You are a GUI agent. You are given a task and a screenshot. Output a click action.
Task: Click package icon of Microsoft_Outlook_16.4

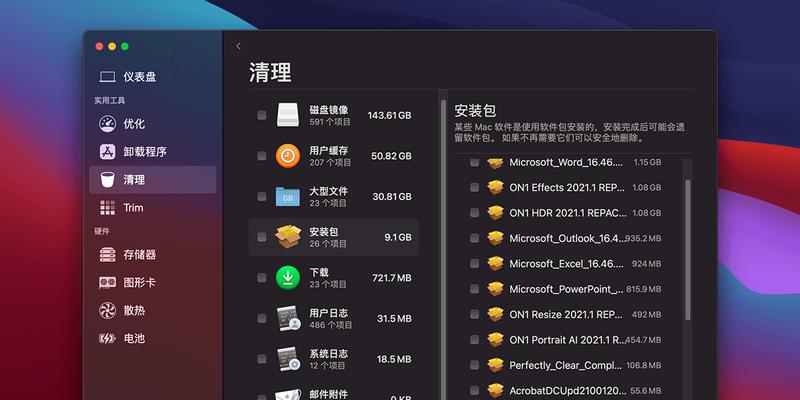pos(495,238)
